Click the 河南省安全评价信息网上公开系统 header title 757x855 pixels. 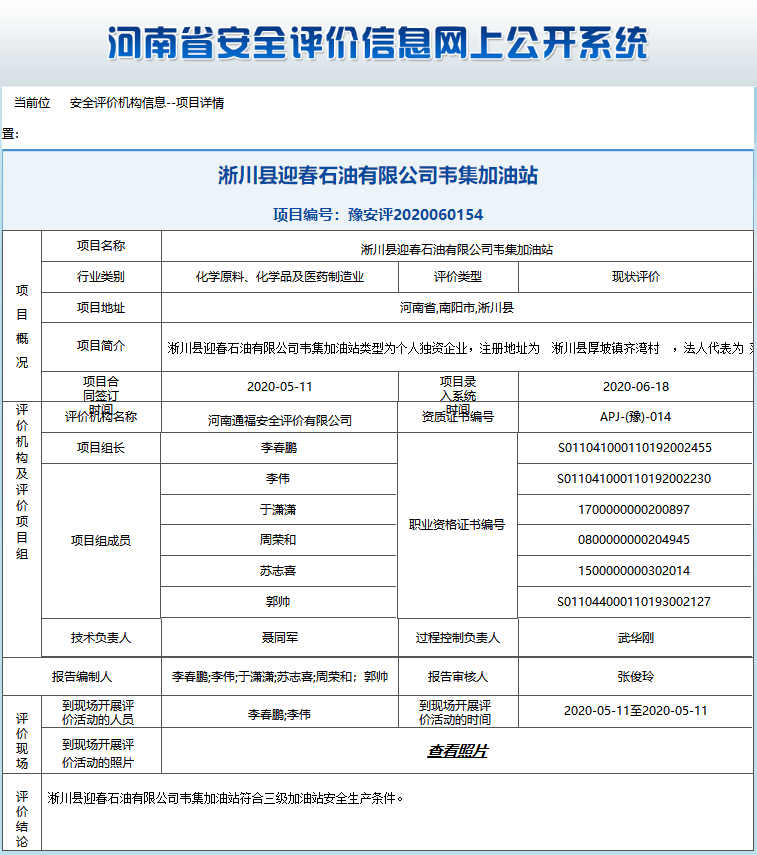click(377, 43)
